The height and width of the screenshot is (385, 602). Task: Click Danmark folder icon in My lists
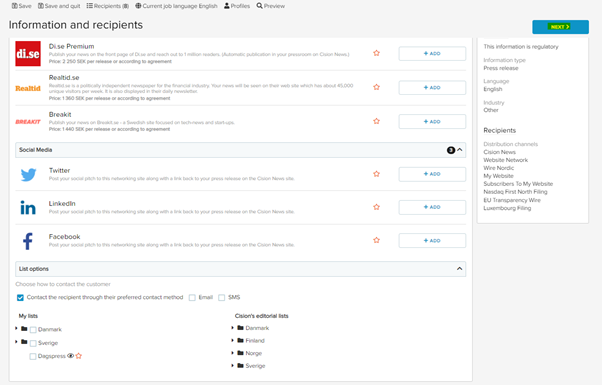pyautogui.click(x=24, y=329)
